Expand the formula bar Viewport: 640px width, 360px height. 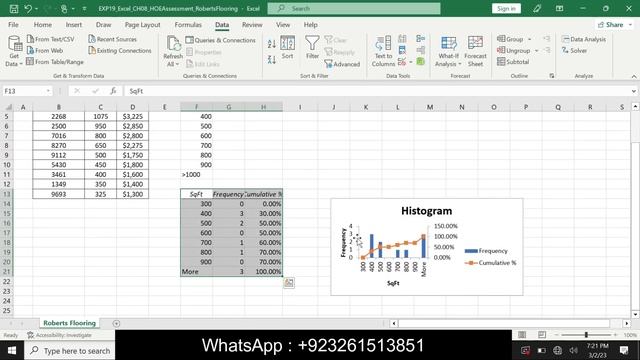click(x=633, y=91)
